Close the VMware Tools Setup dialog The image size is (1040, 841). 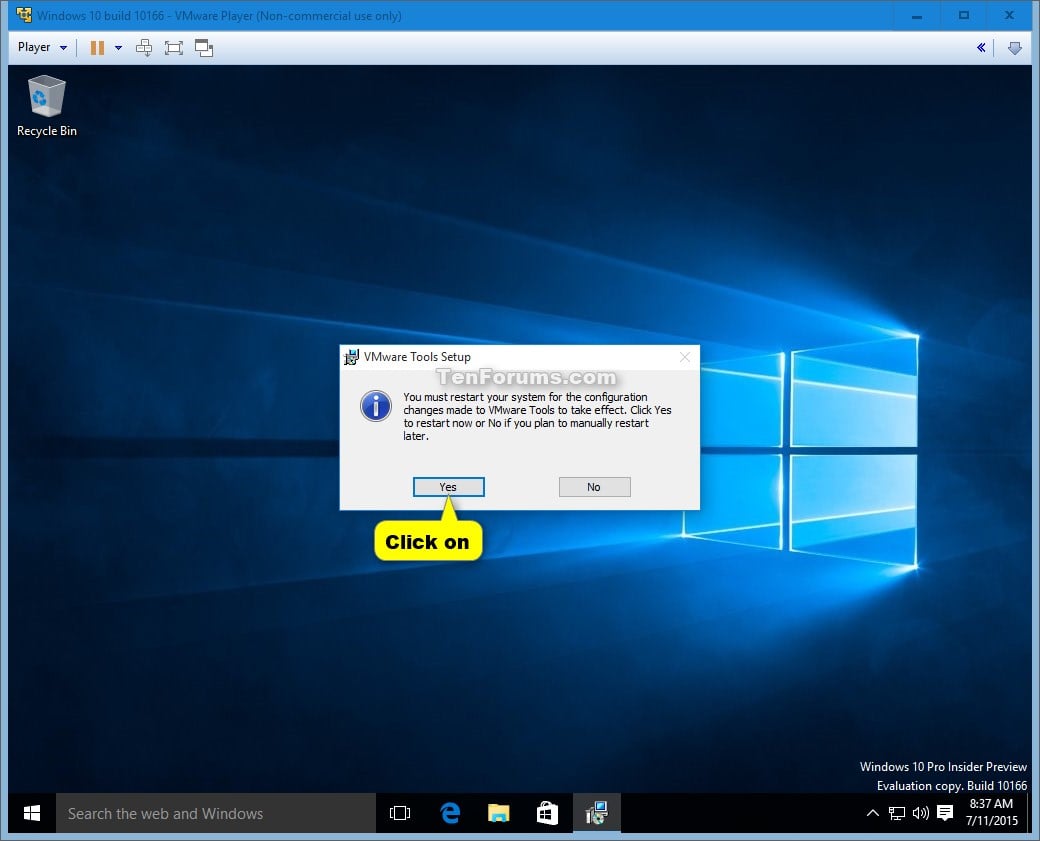(x=684, y=357)
